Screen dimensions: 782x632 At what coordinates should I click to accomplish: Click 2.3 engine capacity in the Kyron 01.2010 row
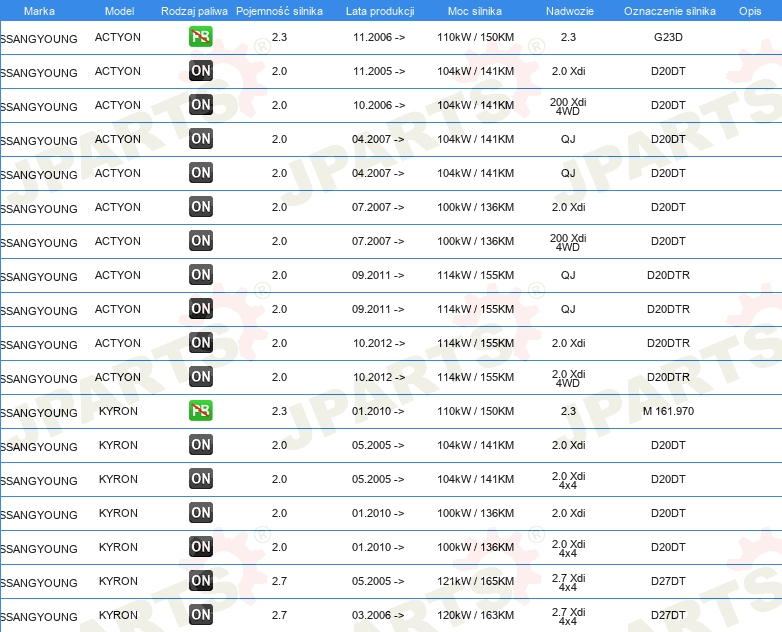(279, 411)
